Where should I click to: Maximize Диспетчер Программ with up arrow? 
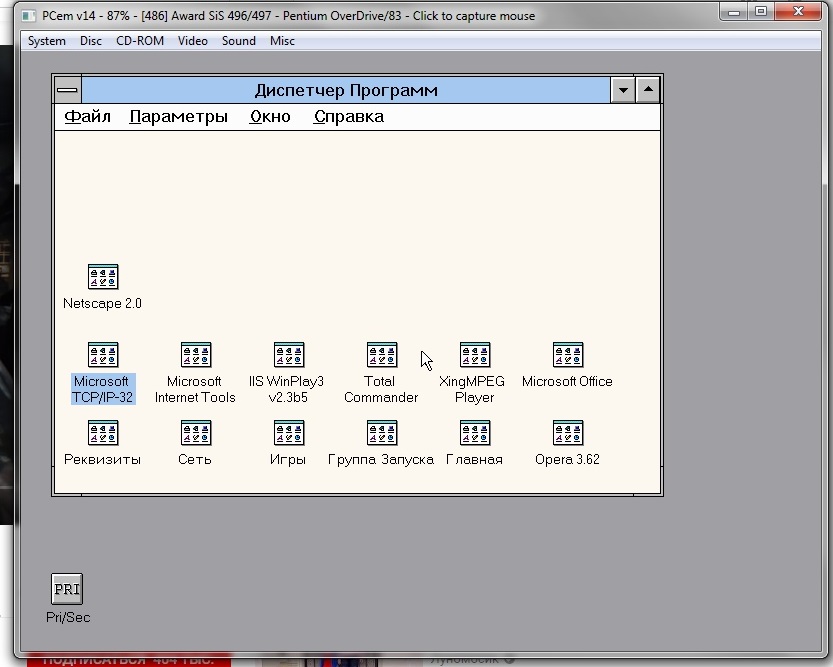[648, 90]
